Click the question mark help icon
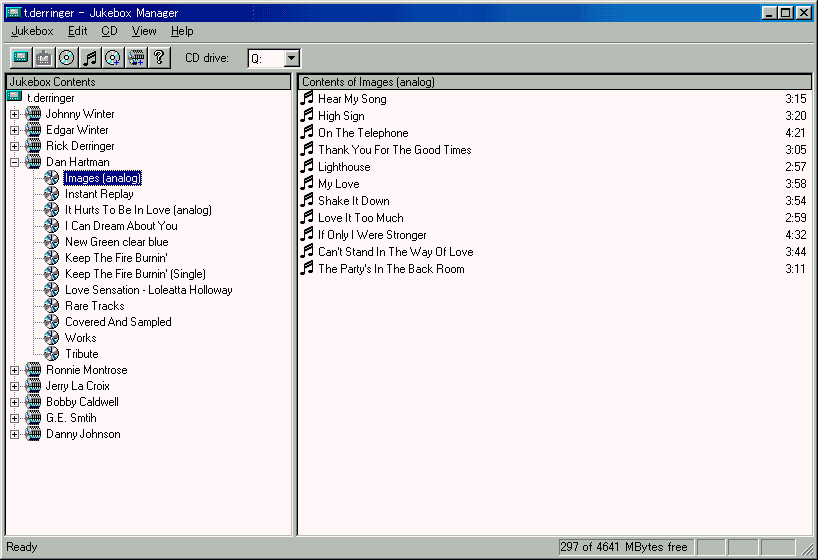This screenshot has width=818, height=560. point(159,58)
